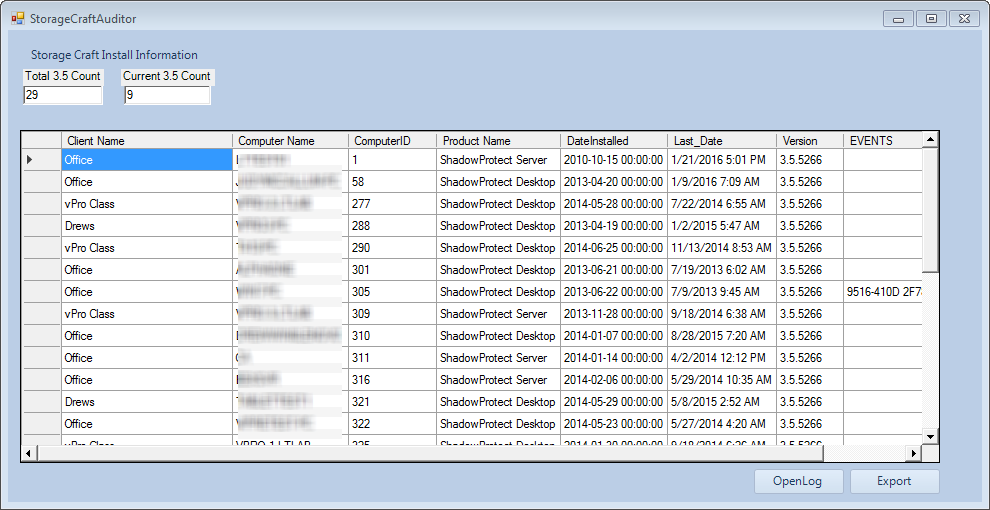Click highlighted 'Office' cell in first row

click(x=146, y=160)
